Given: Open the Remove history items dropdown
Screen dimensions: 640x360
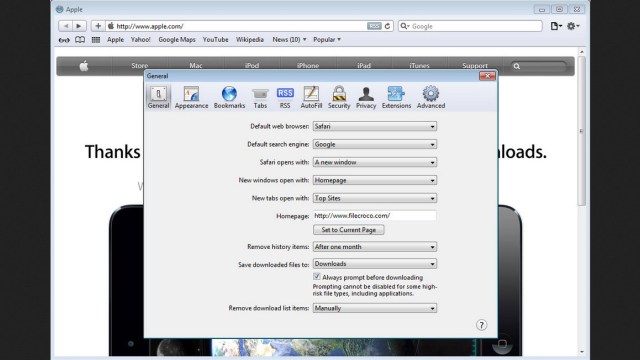Looking at the screenshot, I should [x=375, y=247].
